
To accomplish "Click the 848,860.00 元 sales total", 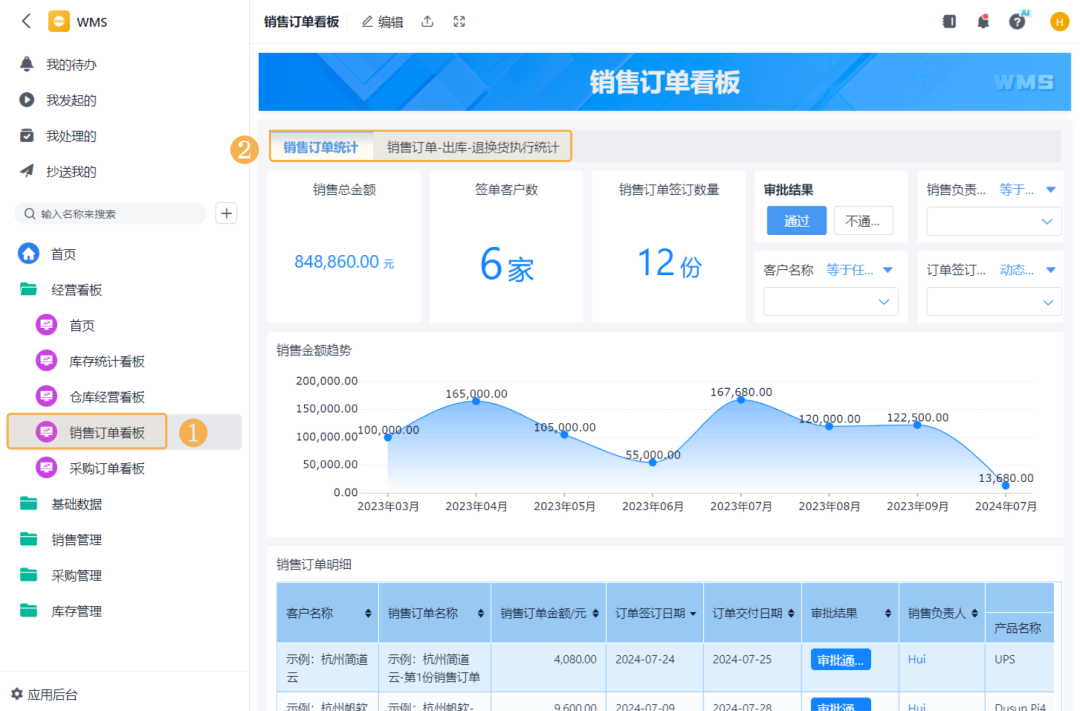I will tap(344, 262).
